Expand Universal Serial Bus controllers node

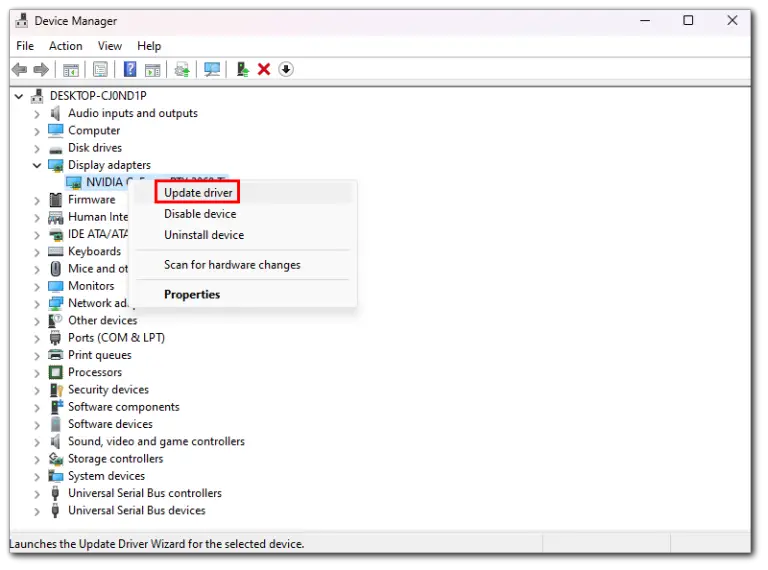[37, 493]
